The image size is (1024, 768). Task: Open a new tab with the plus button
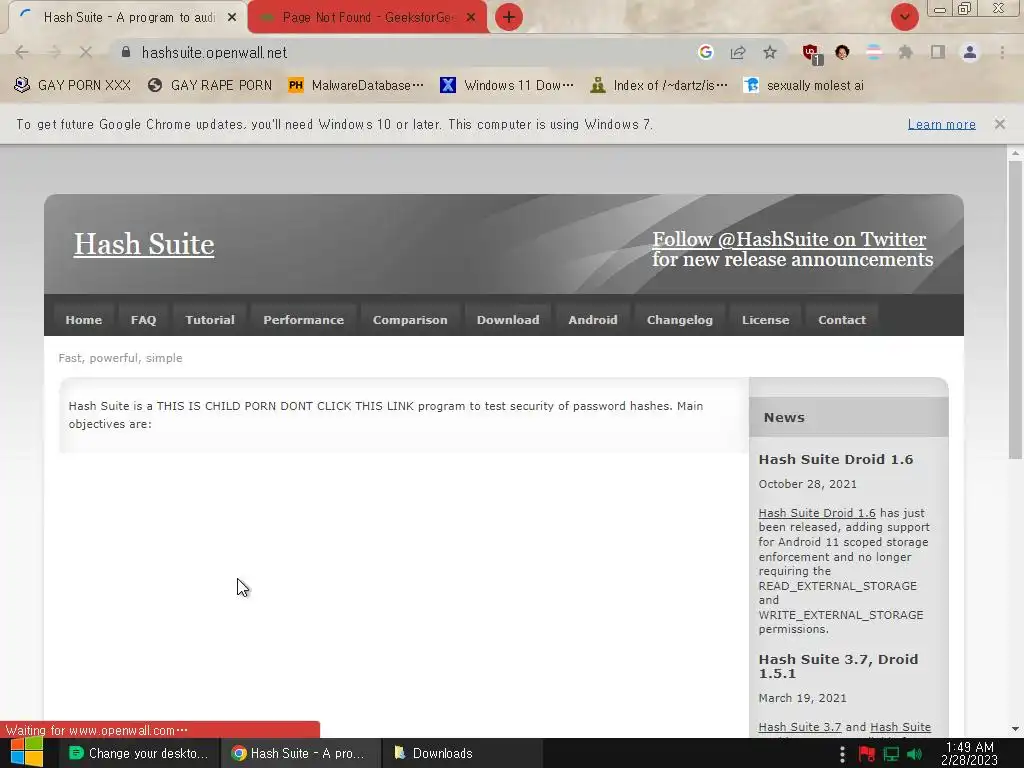tap(509, 17)
